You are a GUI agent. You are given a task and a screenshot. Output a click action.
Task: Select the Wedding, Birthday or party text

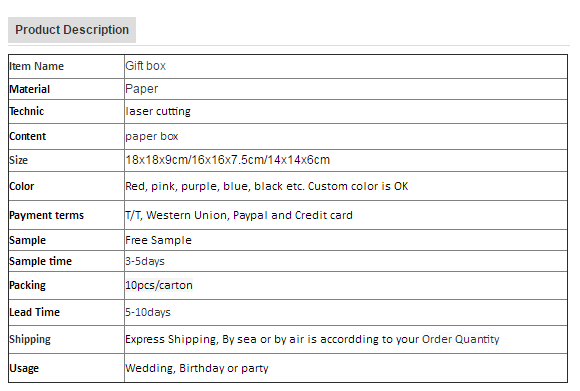pos(197,368)
